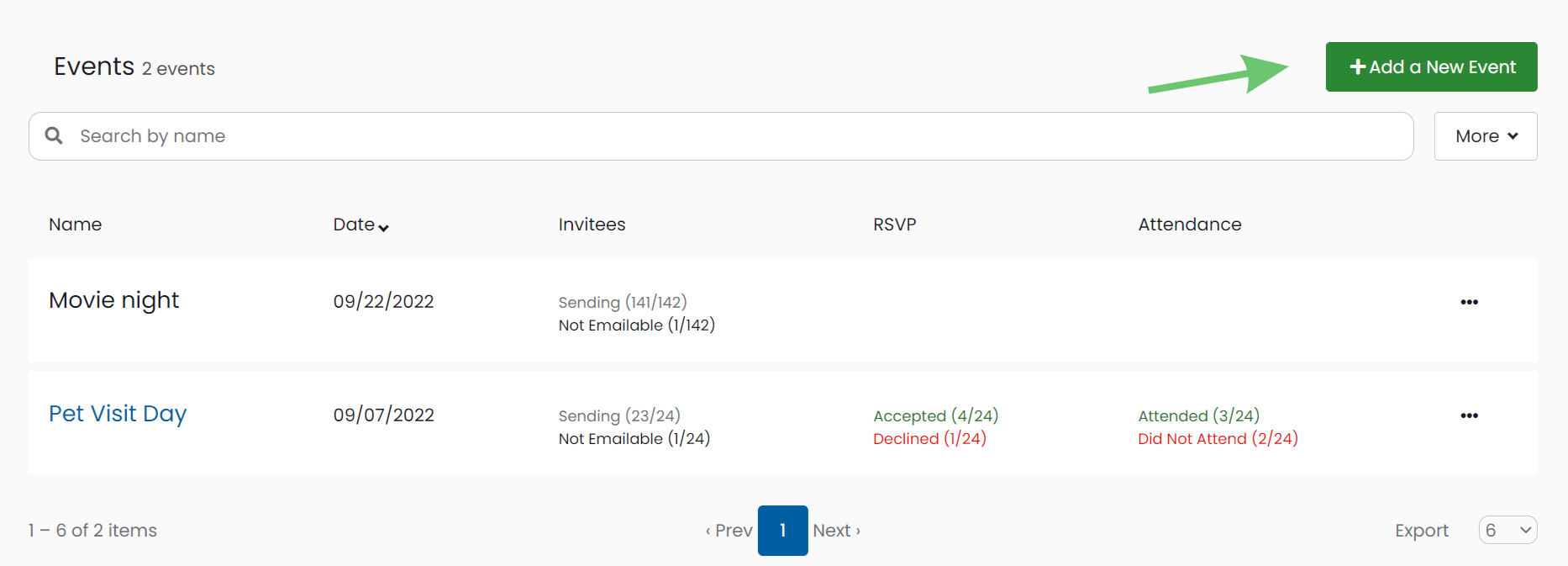Click the Name column header

(75, 225)
